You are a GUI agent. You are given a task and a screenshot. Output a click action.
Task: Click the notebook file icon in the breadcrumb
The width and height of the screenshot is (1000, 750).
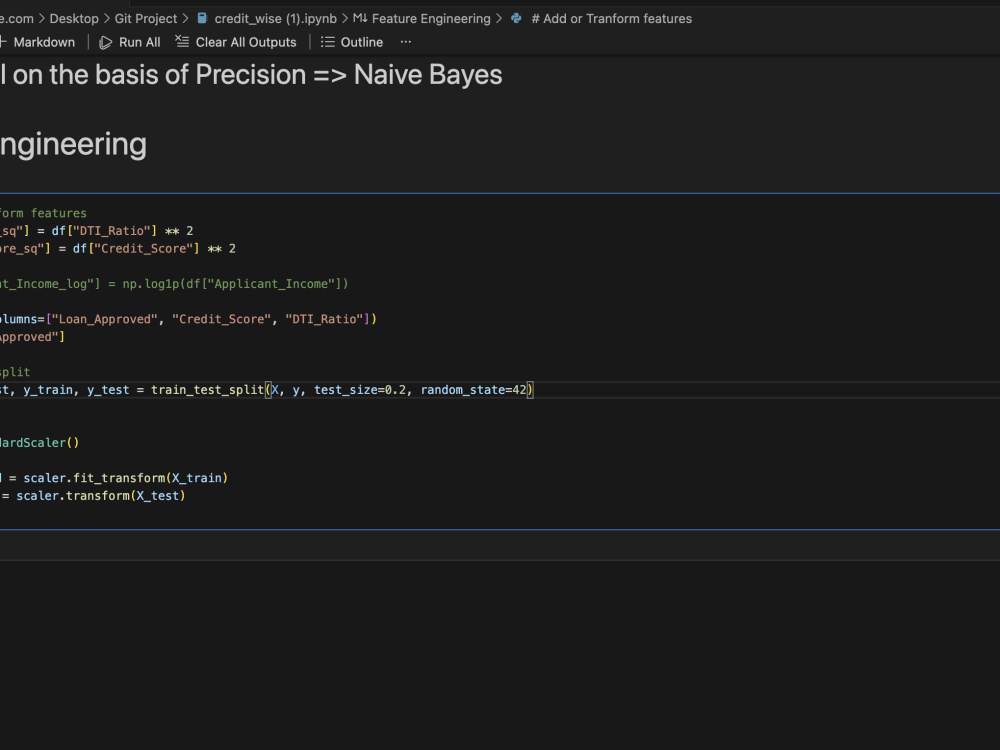point(202,18)
